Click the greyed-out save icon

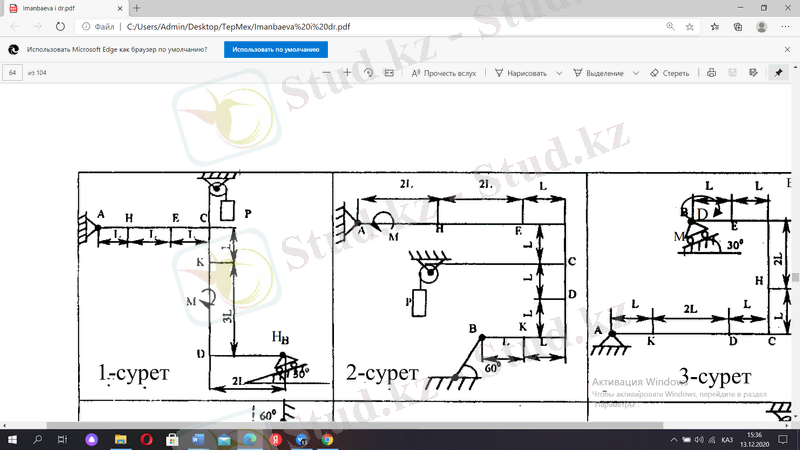pyautogui.click(x=733, y=73)
